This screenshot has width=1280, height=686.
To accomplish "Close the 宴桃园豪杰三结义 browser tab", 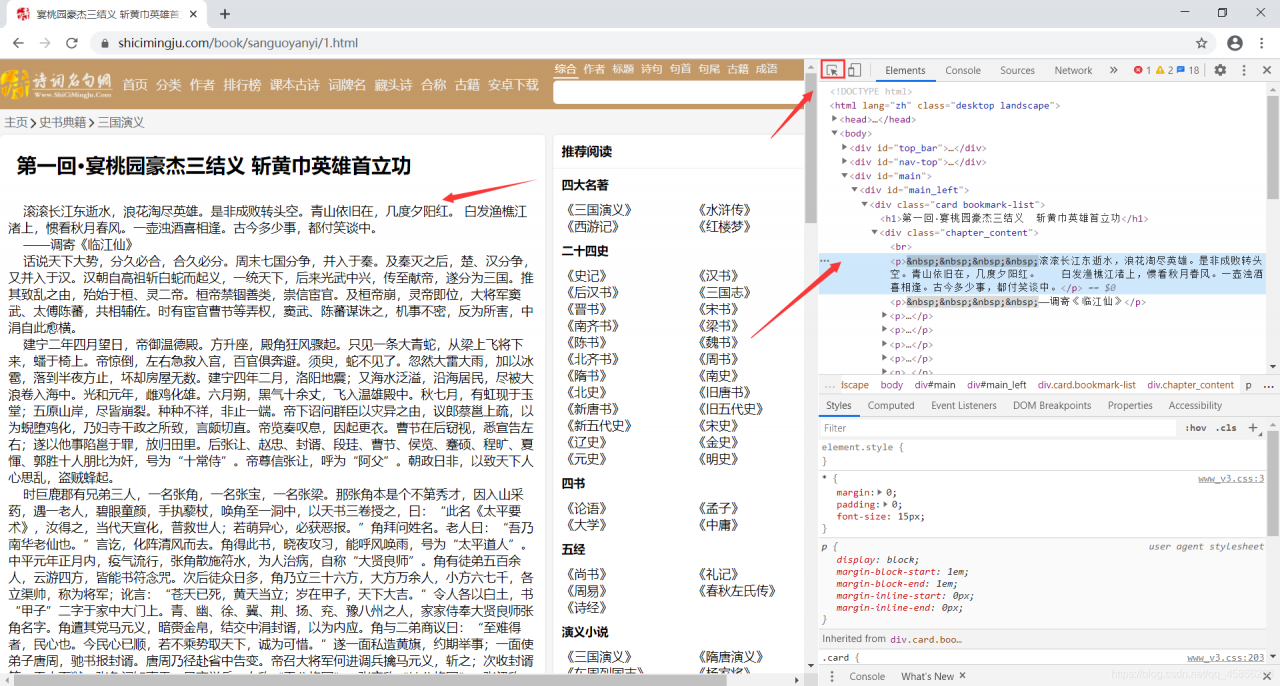I will coord(193,14).
